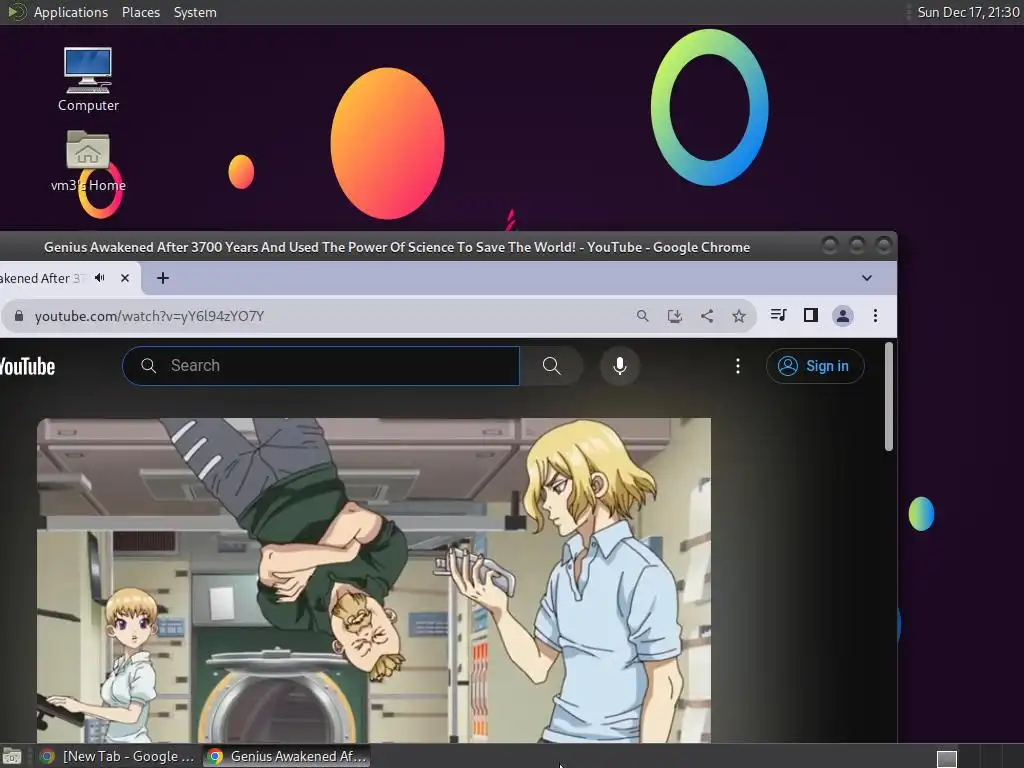The height and width of the screenshot is (768, 1024).
Task: Minimize the Chrome window
Action: [x=830, y=246]
